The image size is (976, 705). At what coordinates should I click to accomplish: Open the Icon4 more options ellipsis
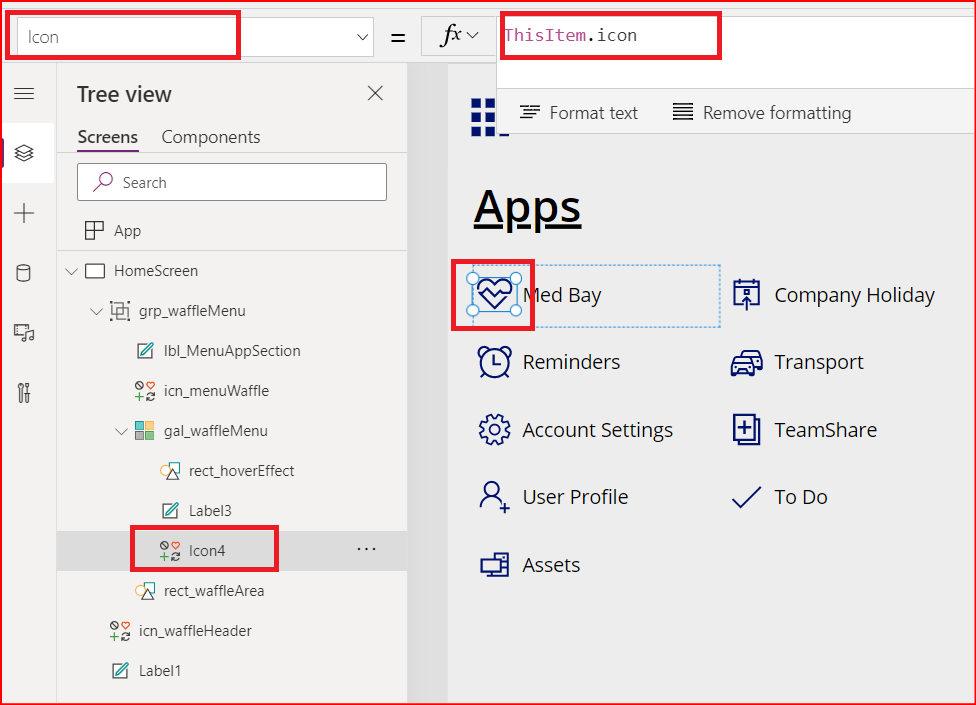[367, 549]
